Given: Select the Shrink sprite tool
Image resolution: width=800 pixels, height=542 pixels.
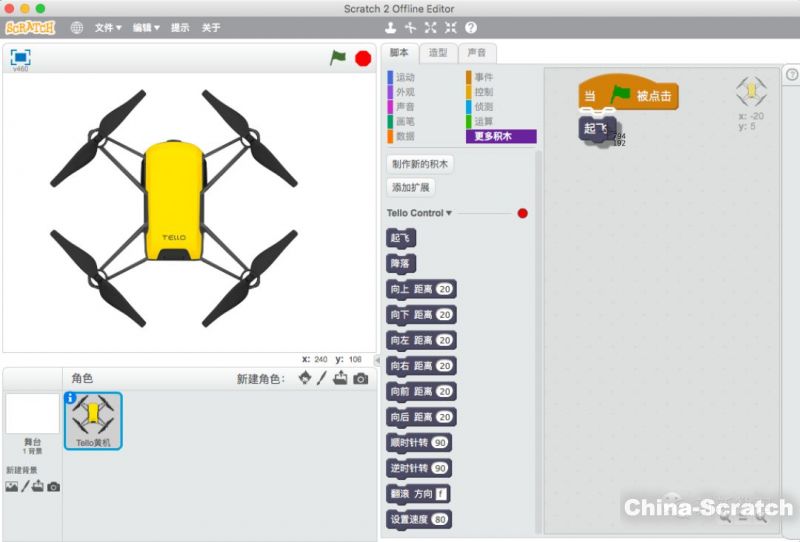Looking at the screenshot, I should tap(451, 28).
